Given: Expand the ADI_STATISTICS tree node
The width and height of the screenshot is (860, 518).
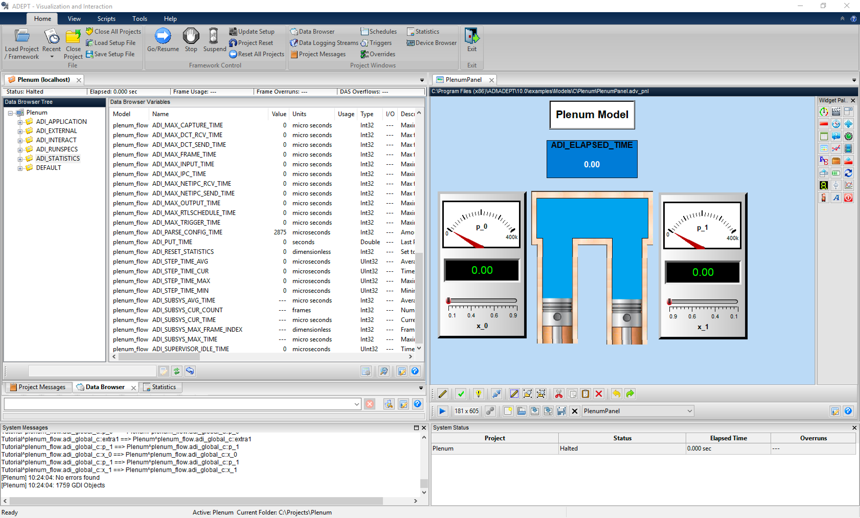Looking at the screenshot, I should point(20,158).
